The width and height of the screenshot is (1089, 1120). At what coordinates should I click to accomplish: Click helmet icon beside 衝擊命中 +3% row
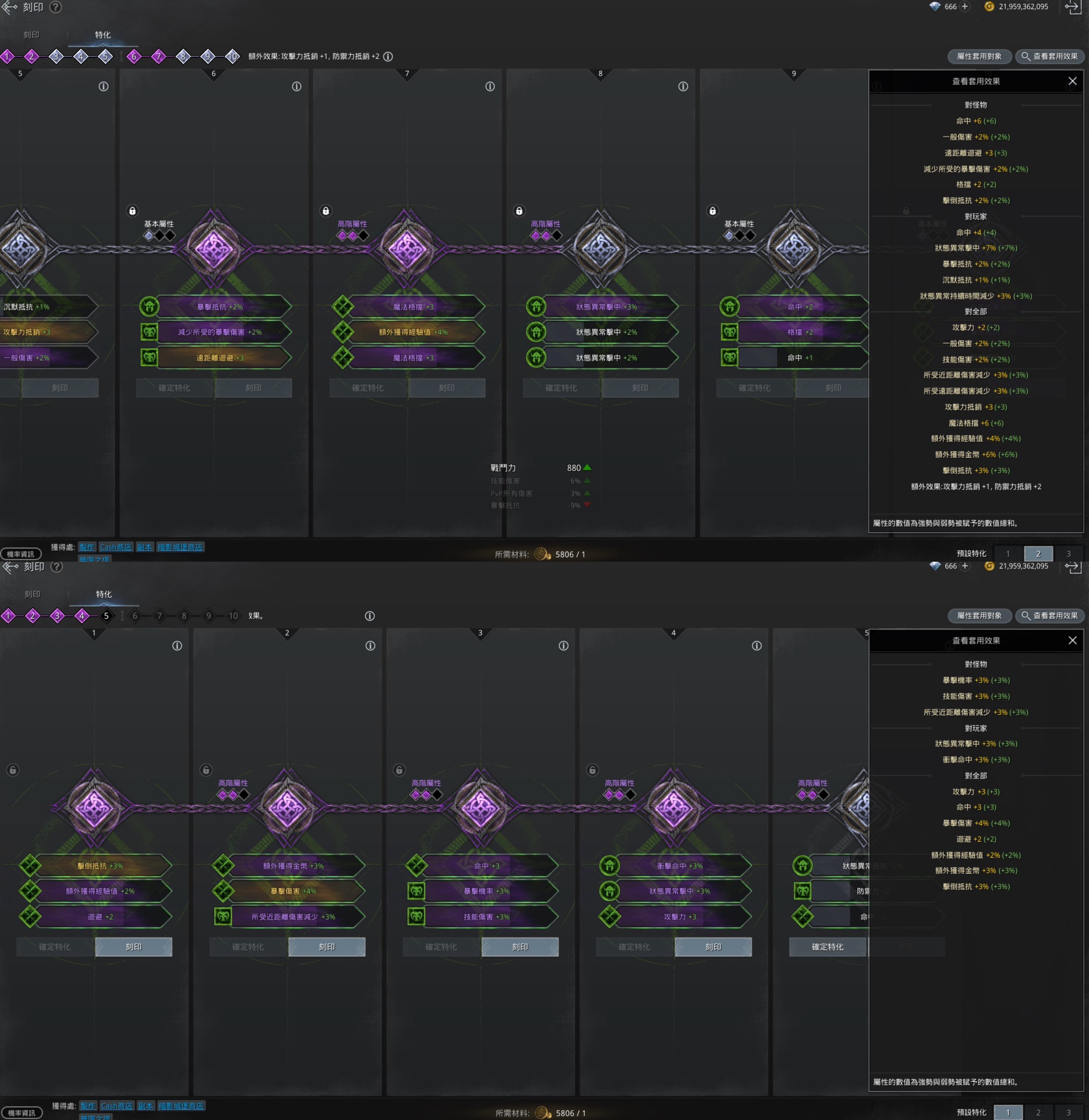coord(609,865)
